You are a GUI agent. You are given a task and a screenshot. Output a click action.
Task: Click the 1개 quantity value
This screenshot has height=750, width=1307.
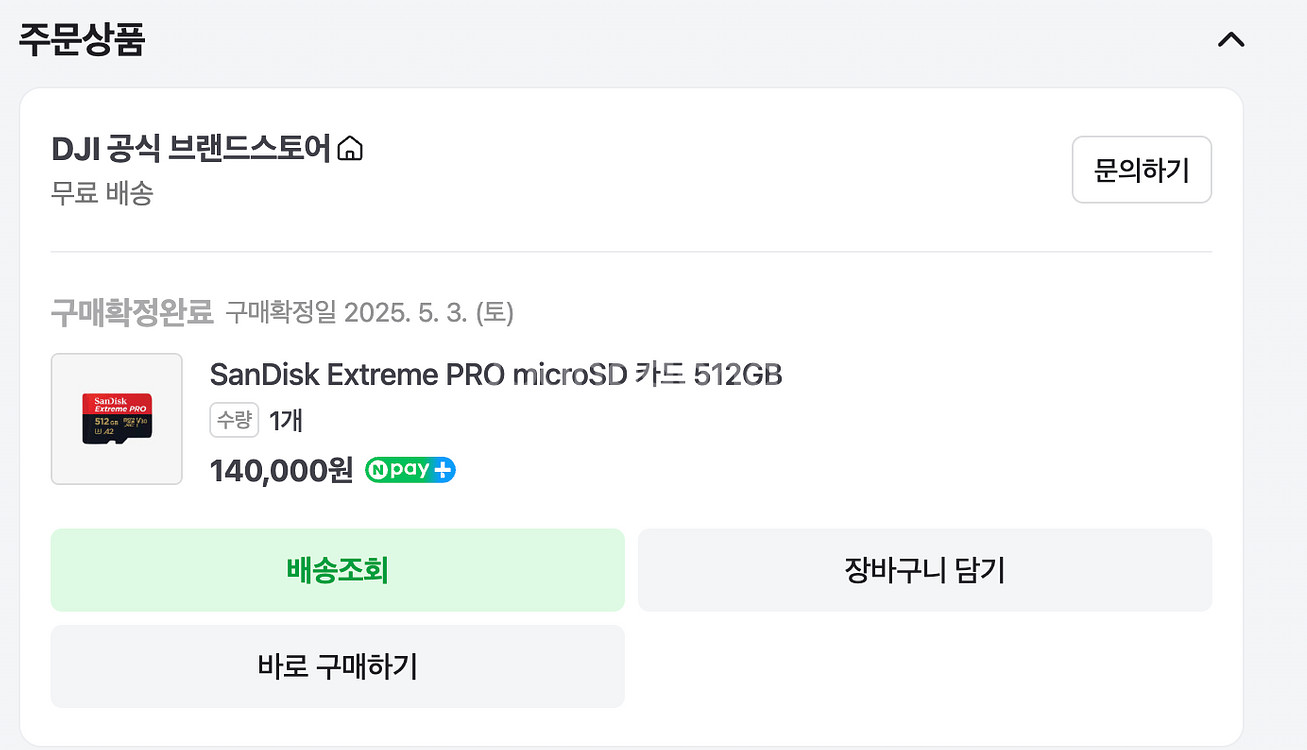click(284, 420)
